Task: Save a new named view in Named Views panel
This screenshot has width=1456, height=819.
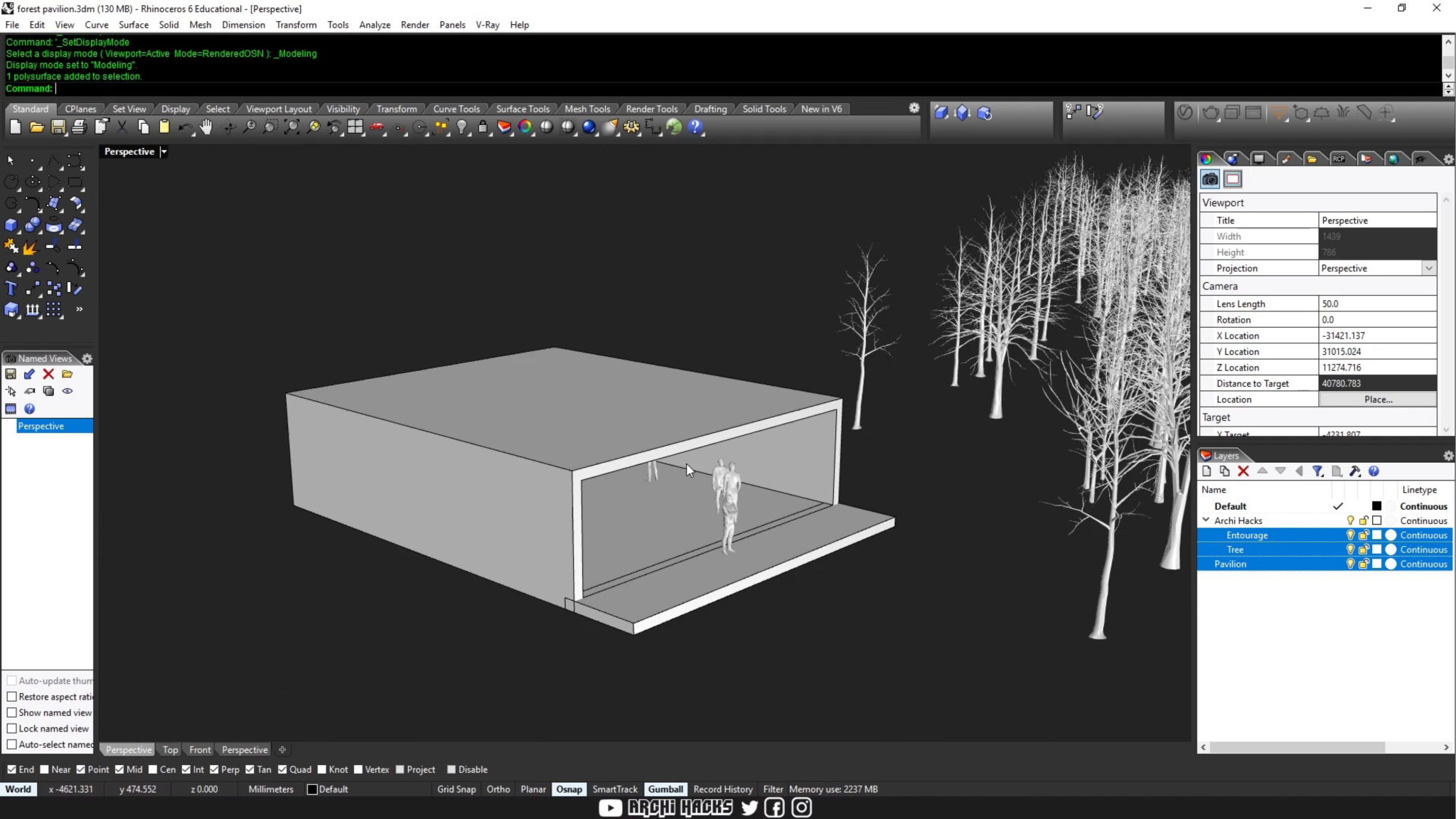Action: pyautogui.click(x=11, y=374)
